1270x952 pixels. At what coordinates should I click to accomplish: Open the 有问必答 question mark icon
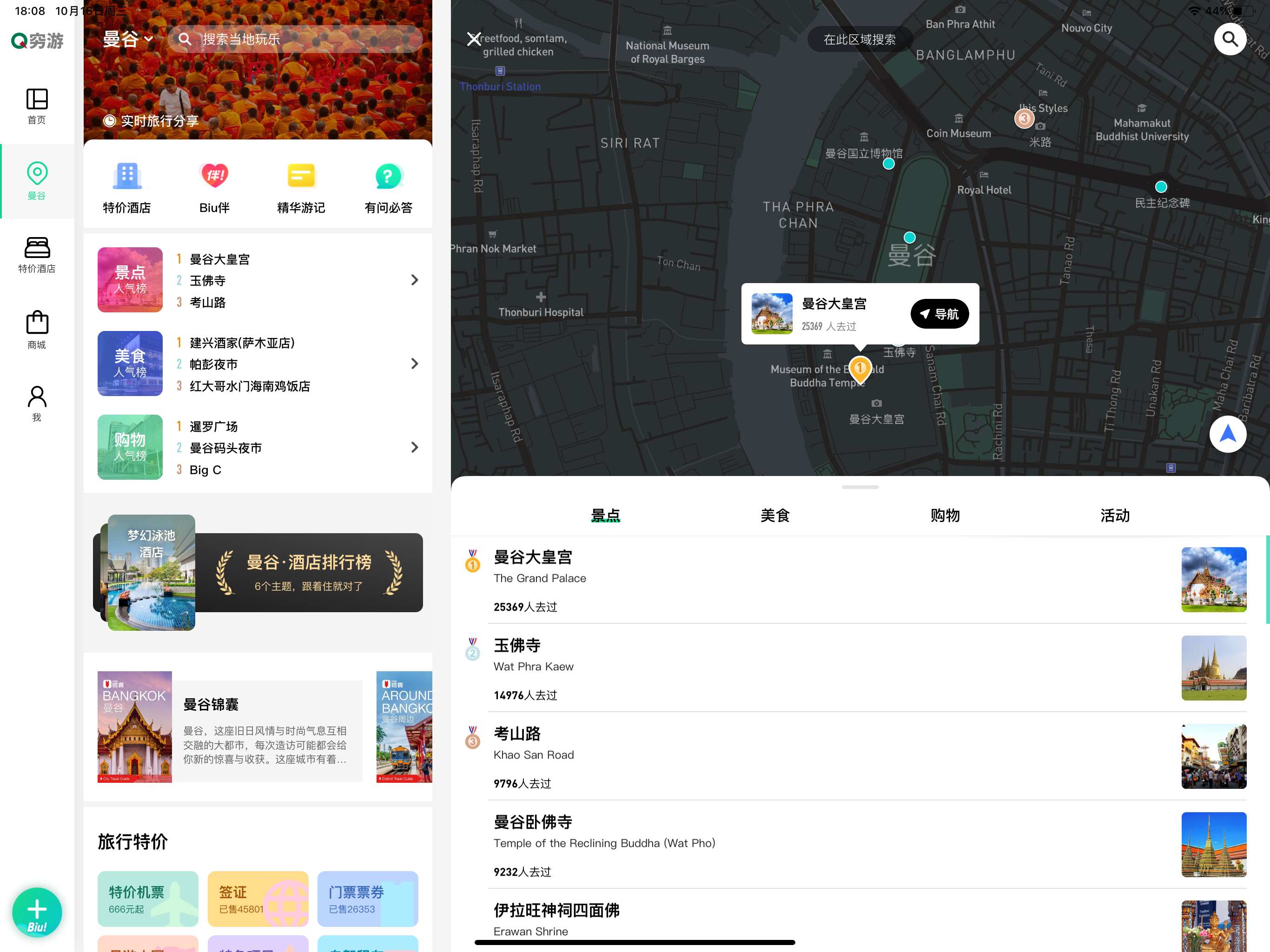(389, 176)
